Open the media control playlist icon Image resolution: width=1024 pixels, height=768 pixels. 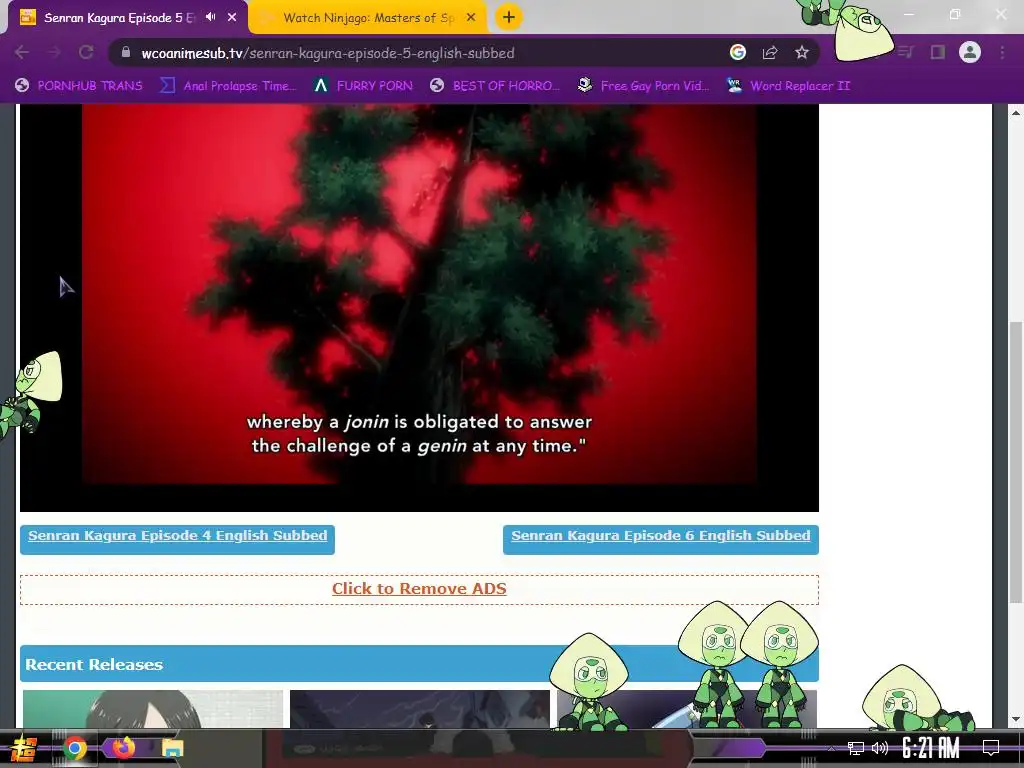(x=906, y=52)
